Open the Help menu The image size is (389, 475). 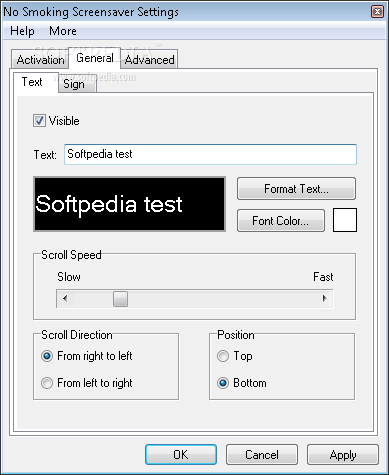coord(22,31)
